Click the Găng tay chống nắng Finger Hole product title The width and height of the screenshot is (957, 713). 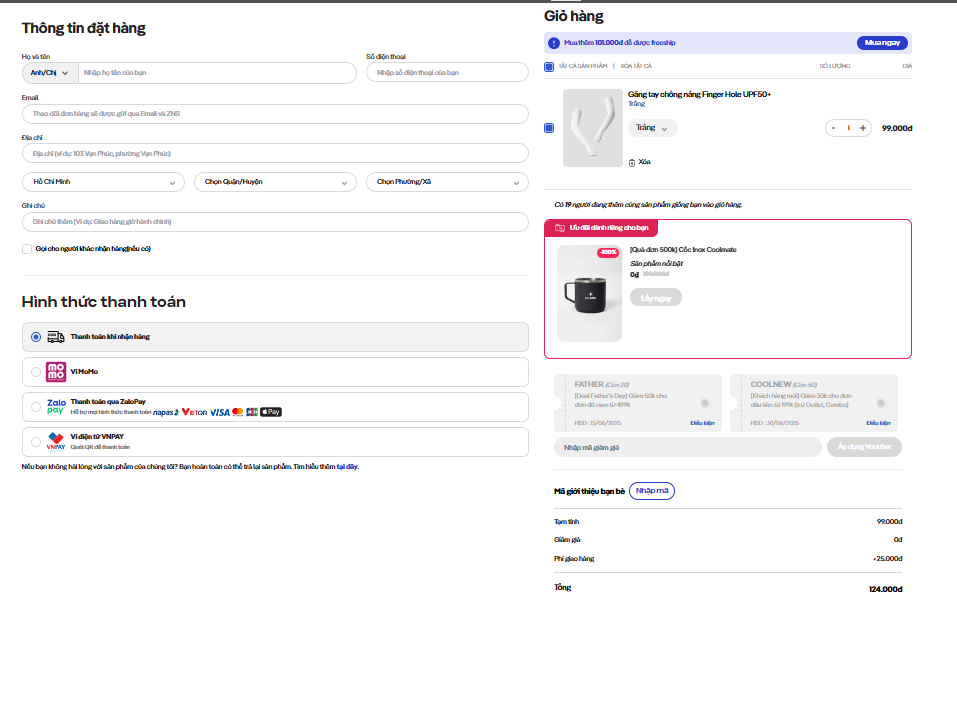(699, 95)
